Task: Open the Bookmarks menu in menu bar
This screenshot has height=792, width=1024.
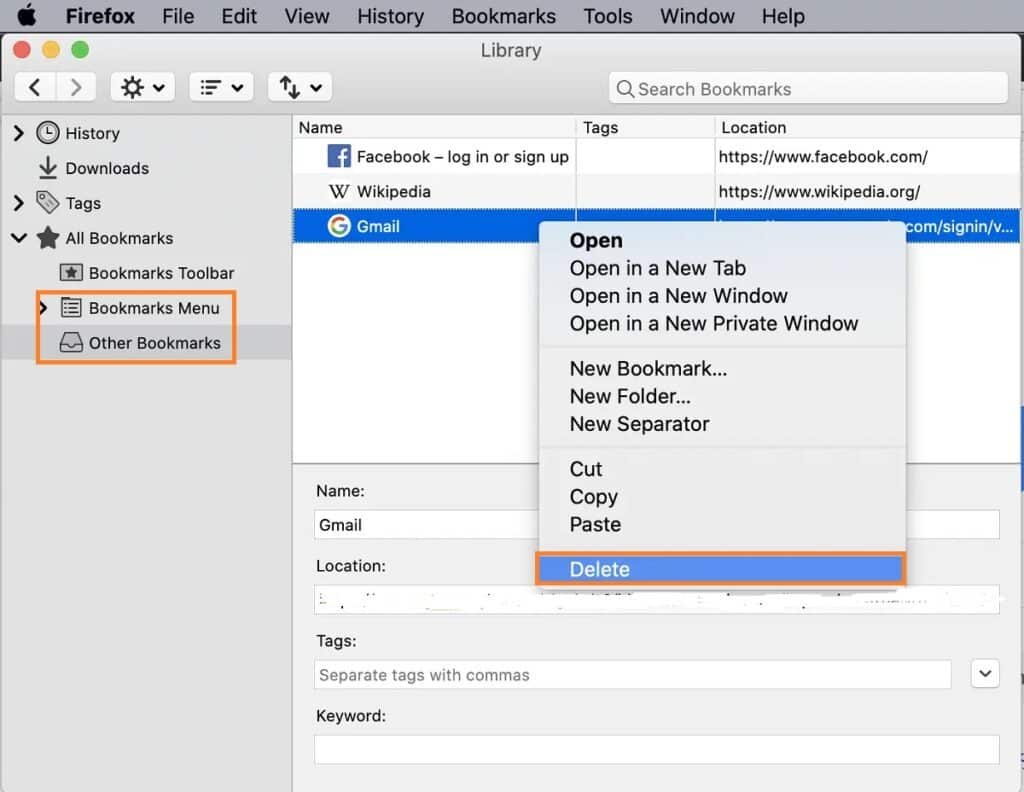Action: [x=504, y=16]
